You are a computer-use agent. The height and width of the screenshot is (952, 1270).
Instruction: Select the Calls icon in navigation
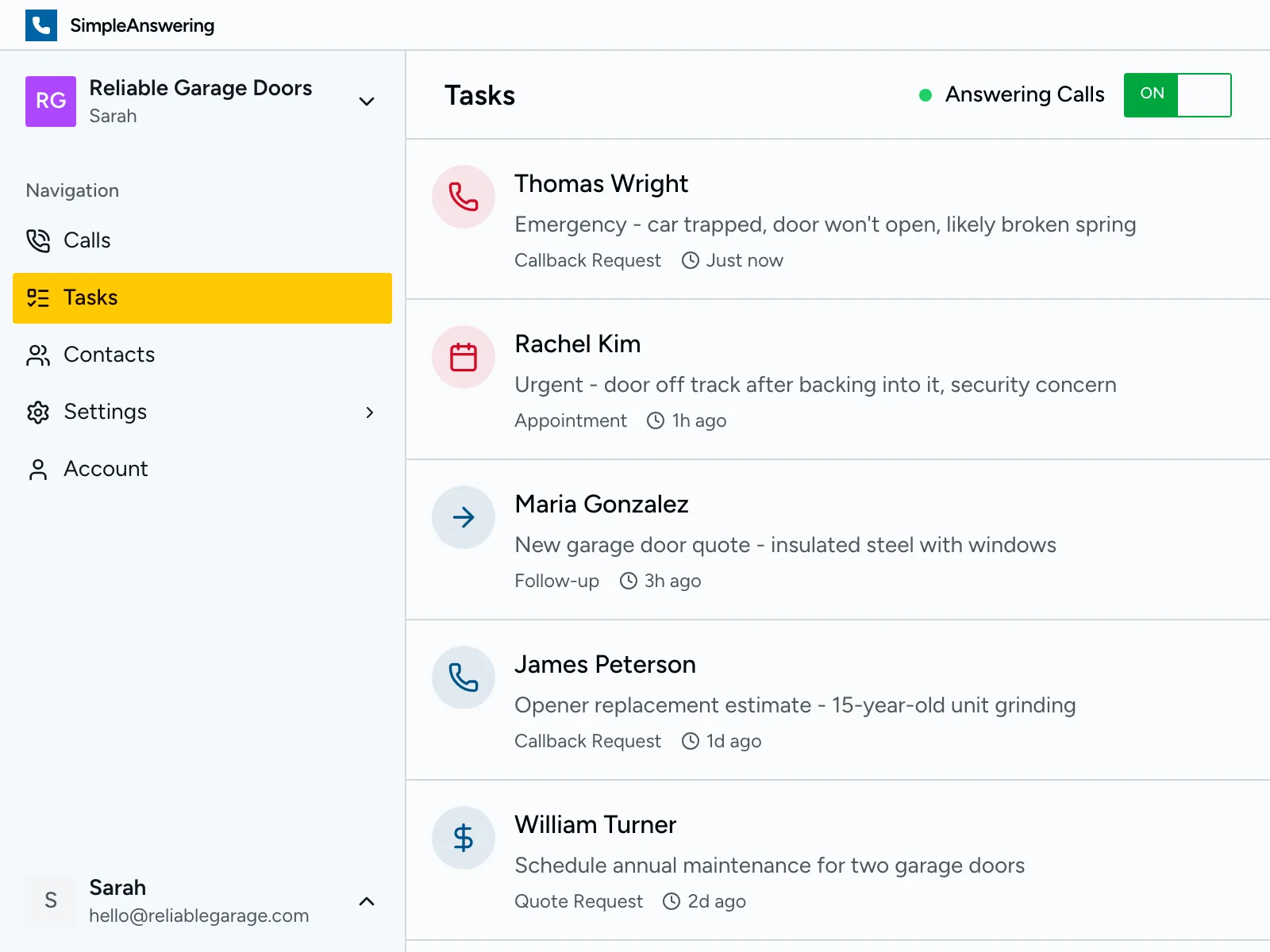[37, 240]
